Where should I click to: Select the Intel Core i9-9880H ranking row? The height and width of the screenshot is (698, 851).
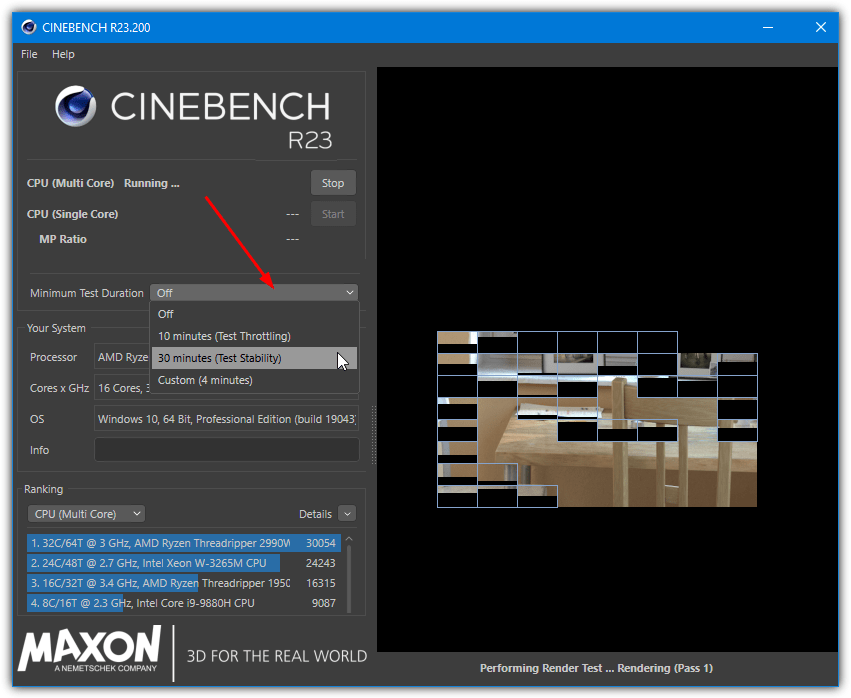(184, 604)
